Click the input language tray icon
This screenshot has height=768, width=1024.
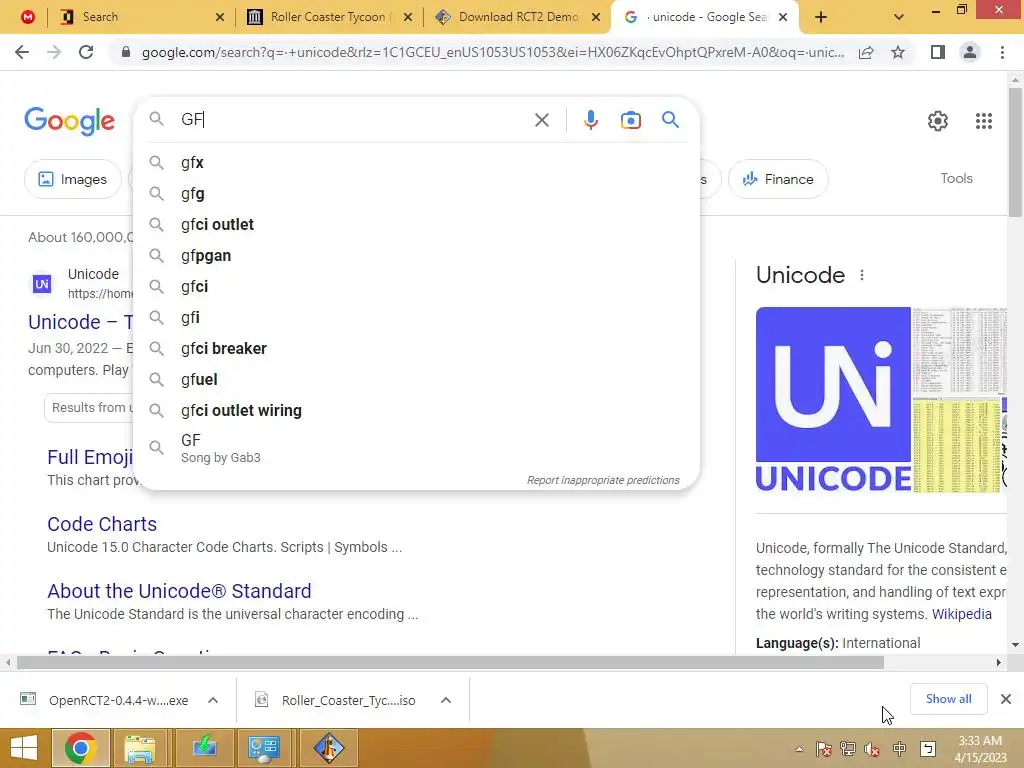point(899,749)
